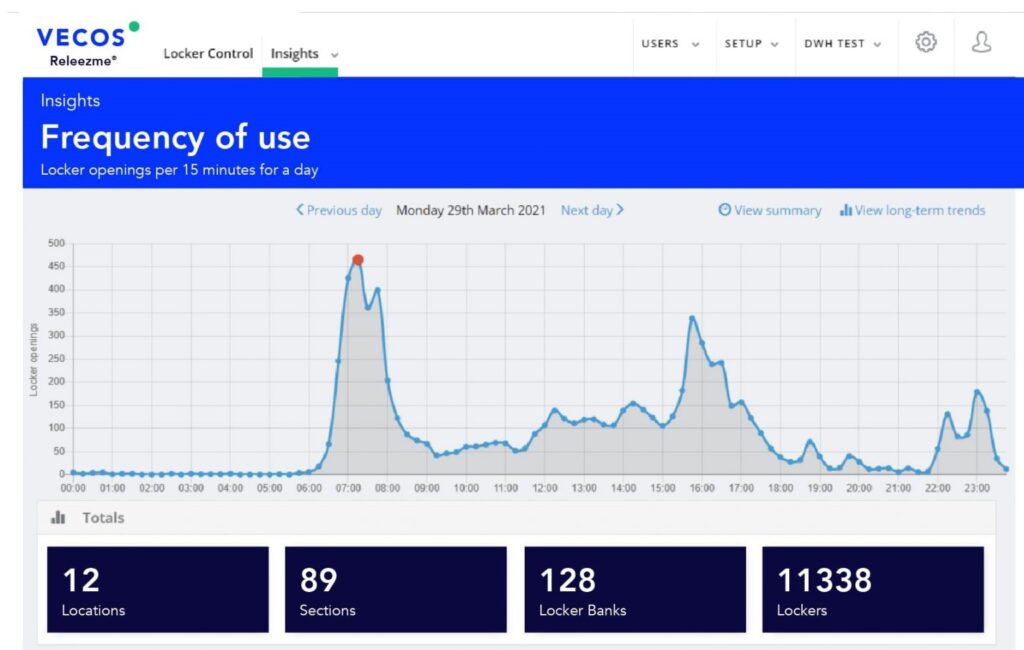Open the settings gear icon
The image size is (1024, 650).
pos(926,42)
